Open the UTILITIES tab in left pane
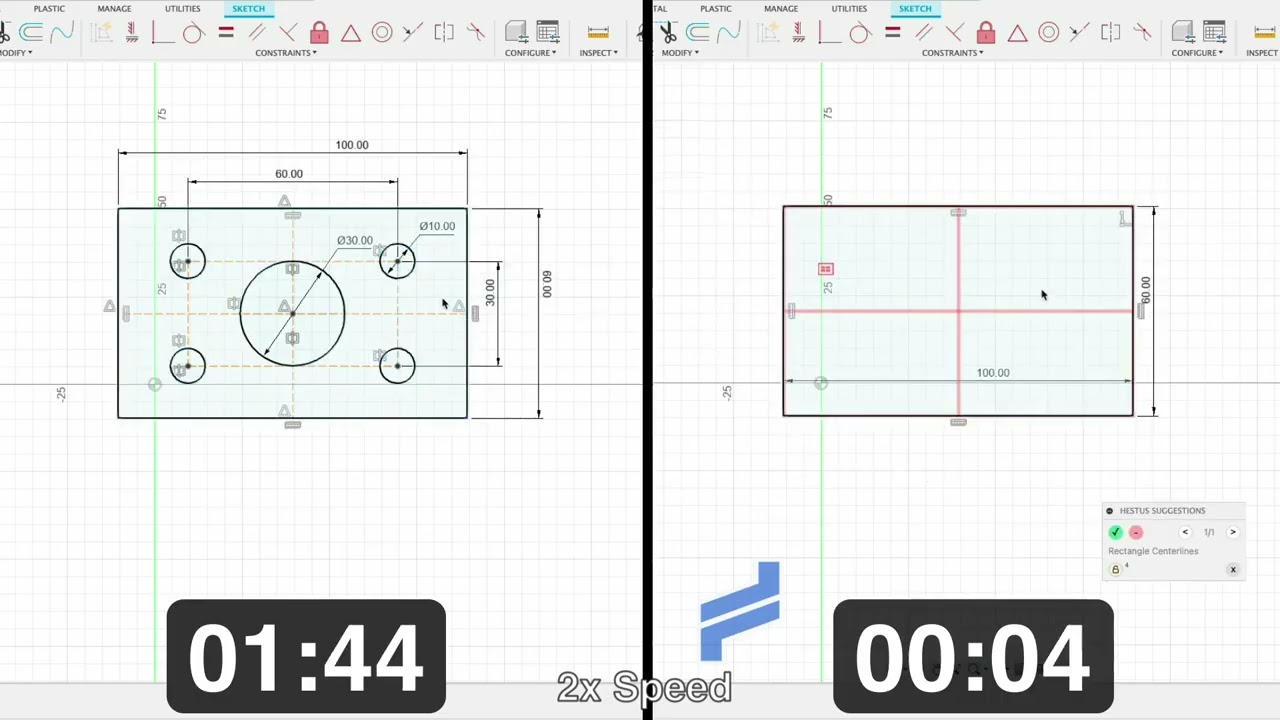Screen dimensions: 1280x720 [x=182, y=9]
